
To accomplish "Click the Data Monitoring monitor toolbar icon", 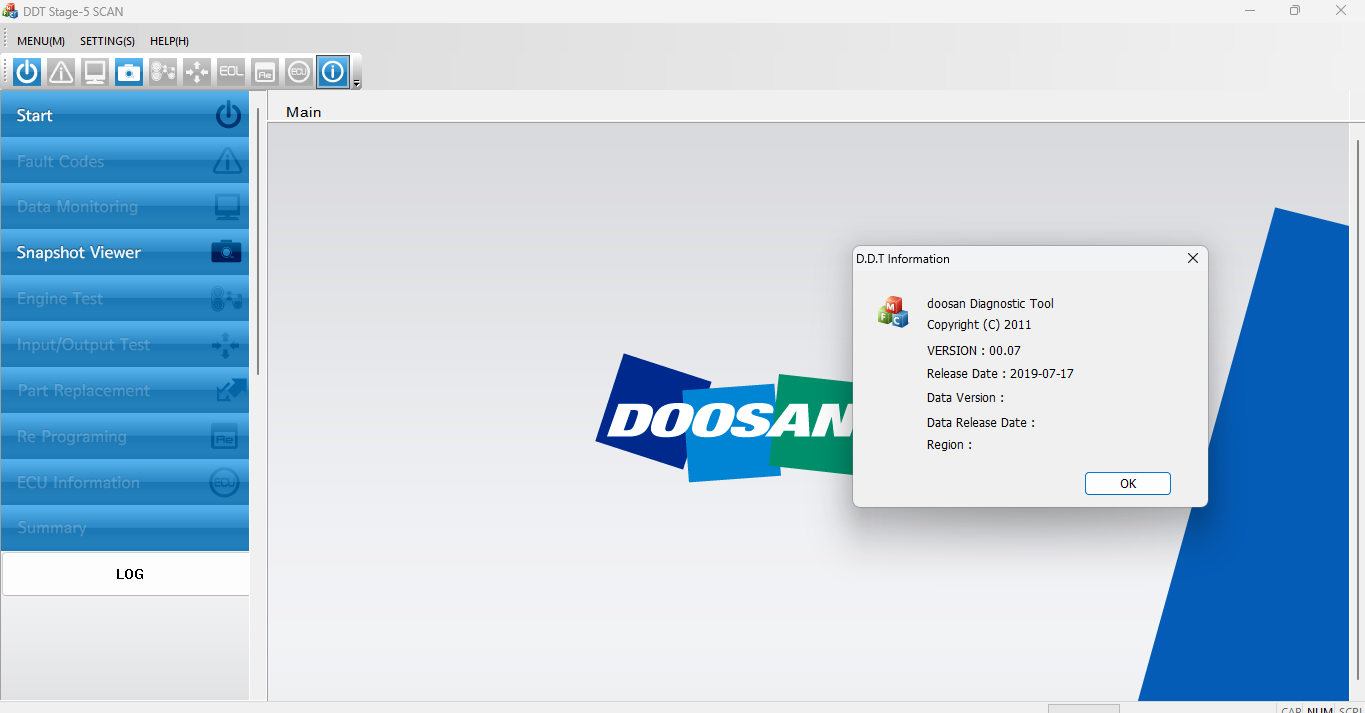I will point(95,72).
